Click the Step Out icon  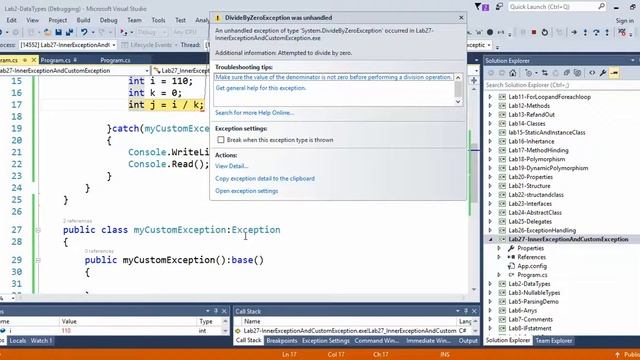pyautogui.click(x=607, y=32)
